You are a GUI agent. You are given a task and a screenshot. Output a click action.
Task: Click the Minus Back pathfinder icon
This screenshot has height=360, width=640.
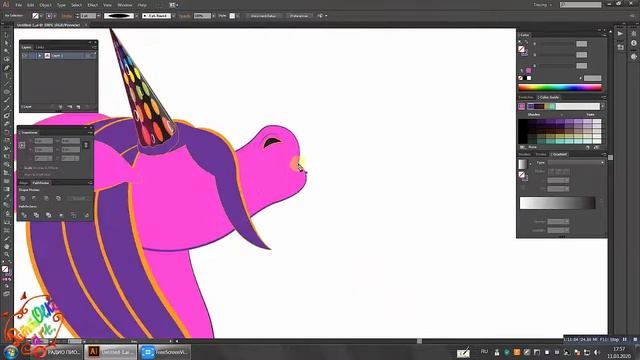point(87,215)
